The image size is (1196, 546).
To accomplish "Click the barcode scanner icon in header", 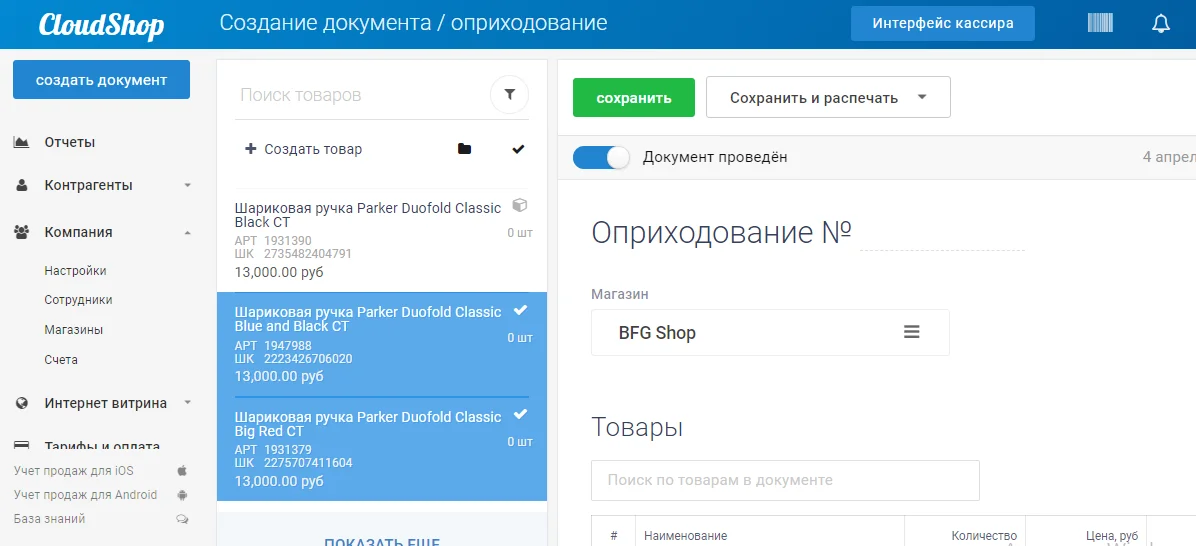I will [1100, 23].
